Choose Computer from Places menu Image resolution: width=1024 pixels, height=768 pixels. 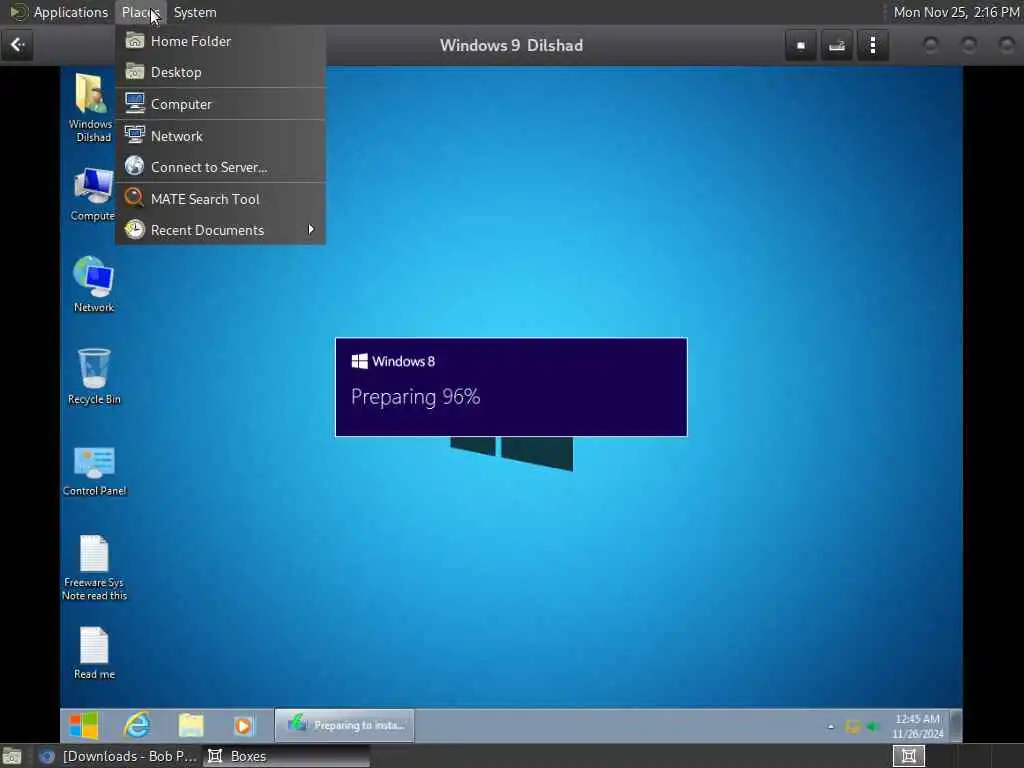tap(221, 104)
